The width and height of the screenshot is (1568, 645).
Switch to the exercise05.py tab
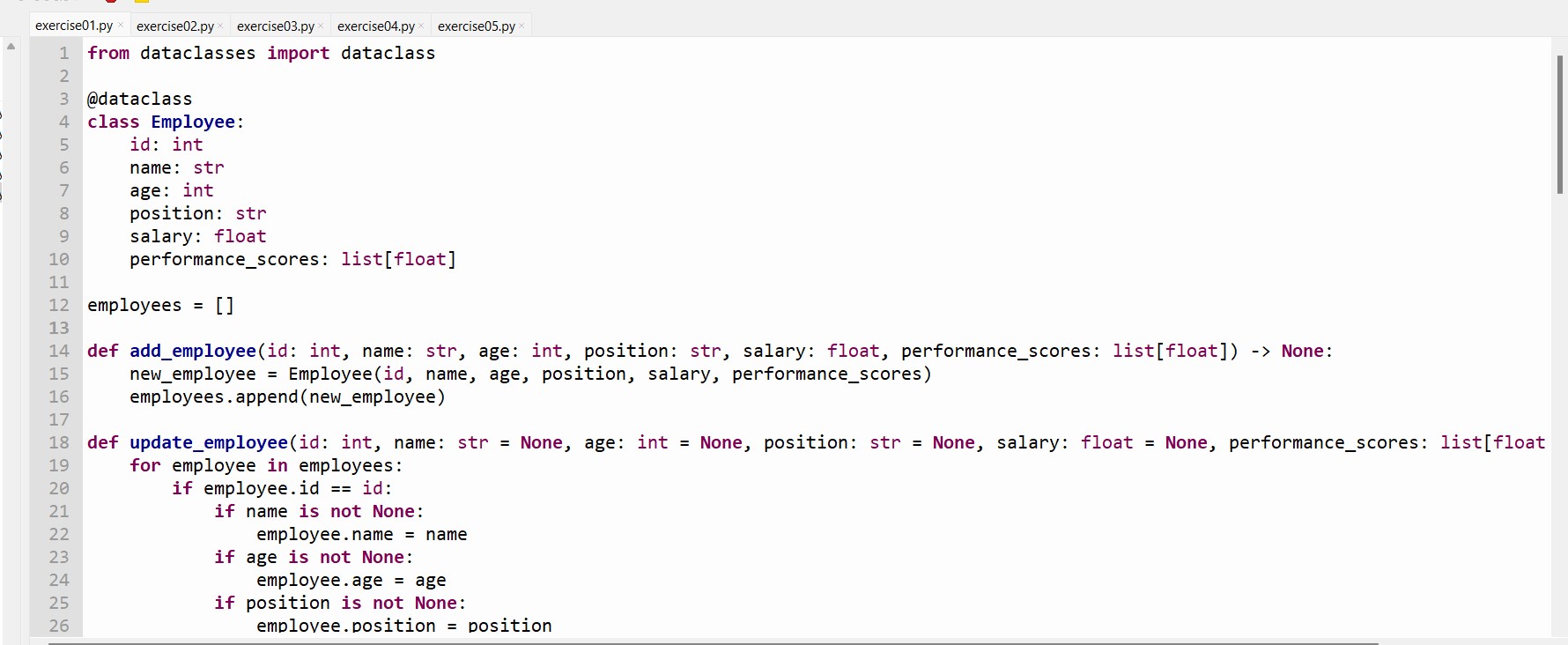[476, 26]
